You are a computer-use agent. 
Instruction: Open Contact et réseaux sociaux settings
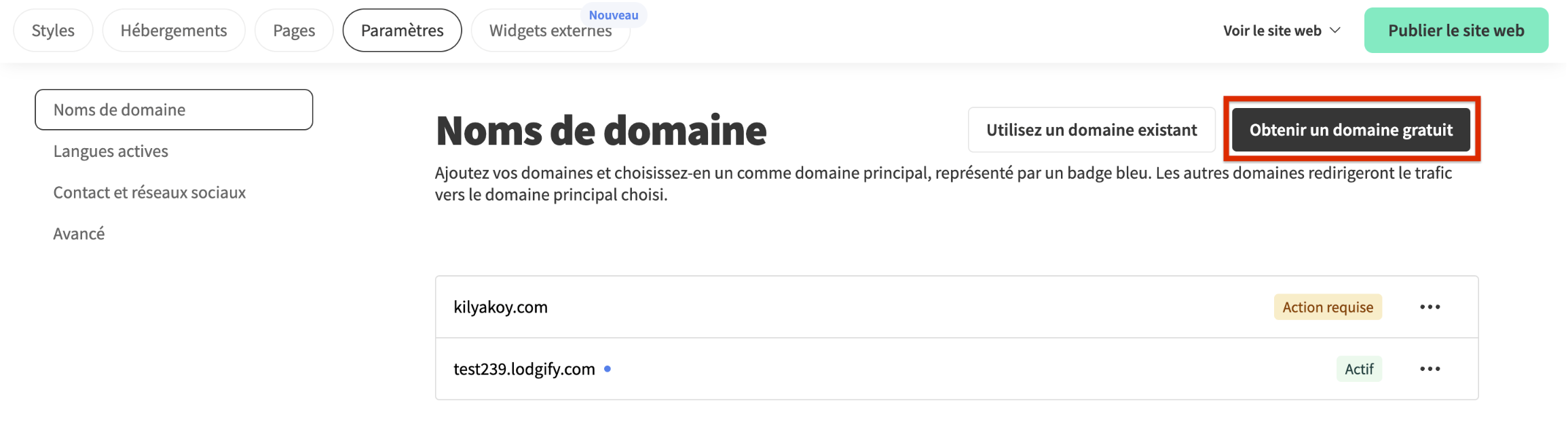coord(149,192)
